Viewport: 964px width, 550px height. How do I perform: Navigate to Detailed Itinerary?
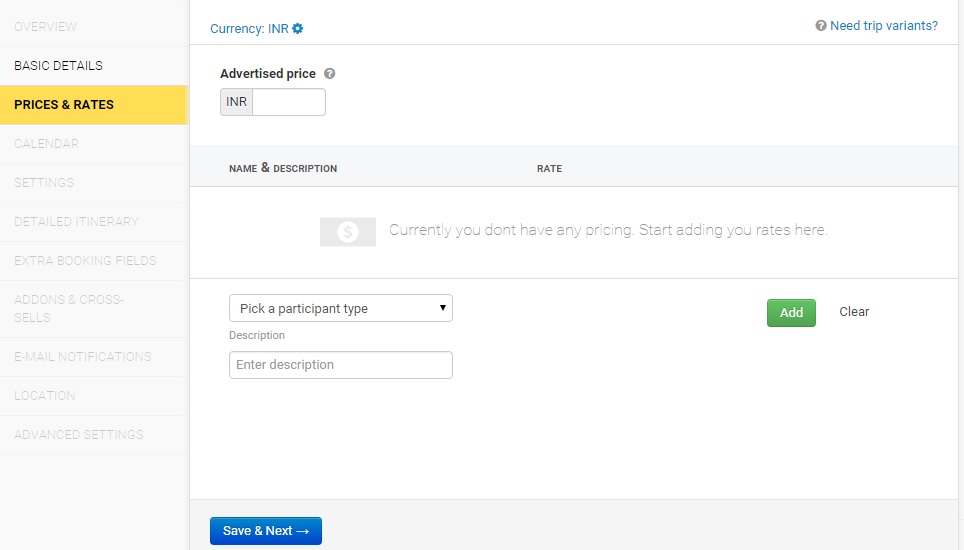(x=76, y=222)
